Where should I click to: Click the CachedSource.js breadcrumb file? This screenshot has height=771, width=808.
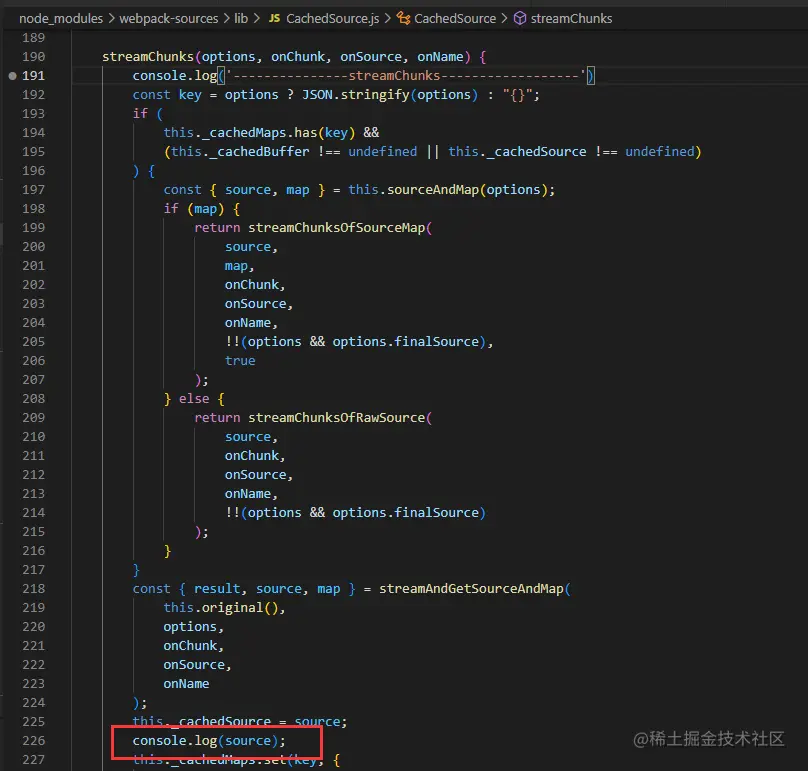point(332,19)
